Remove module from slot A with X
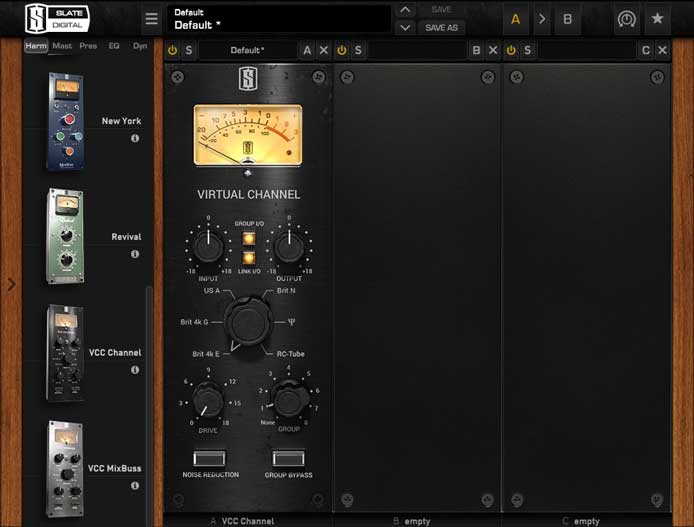Screen dimensions: 694x527 (x=324, y=50)
